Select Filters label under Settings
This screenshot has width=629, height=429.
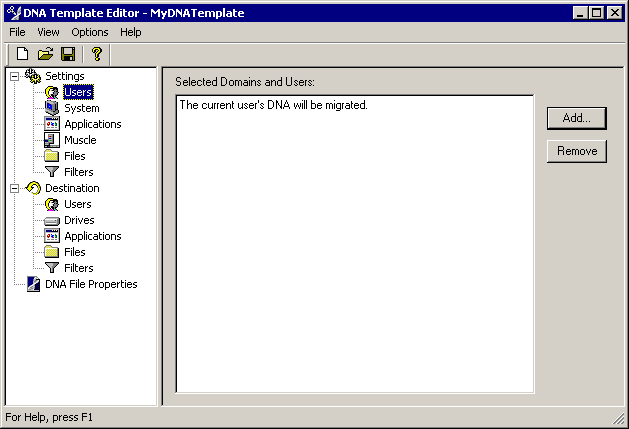point(79,172)
